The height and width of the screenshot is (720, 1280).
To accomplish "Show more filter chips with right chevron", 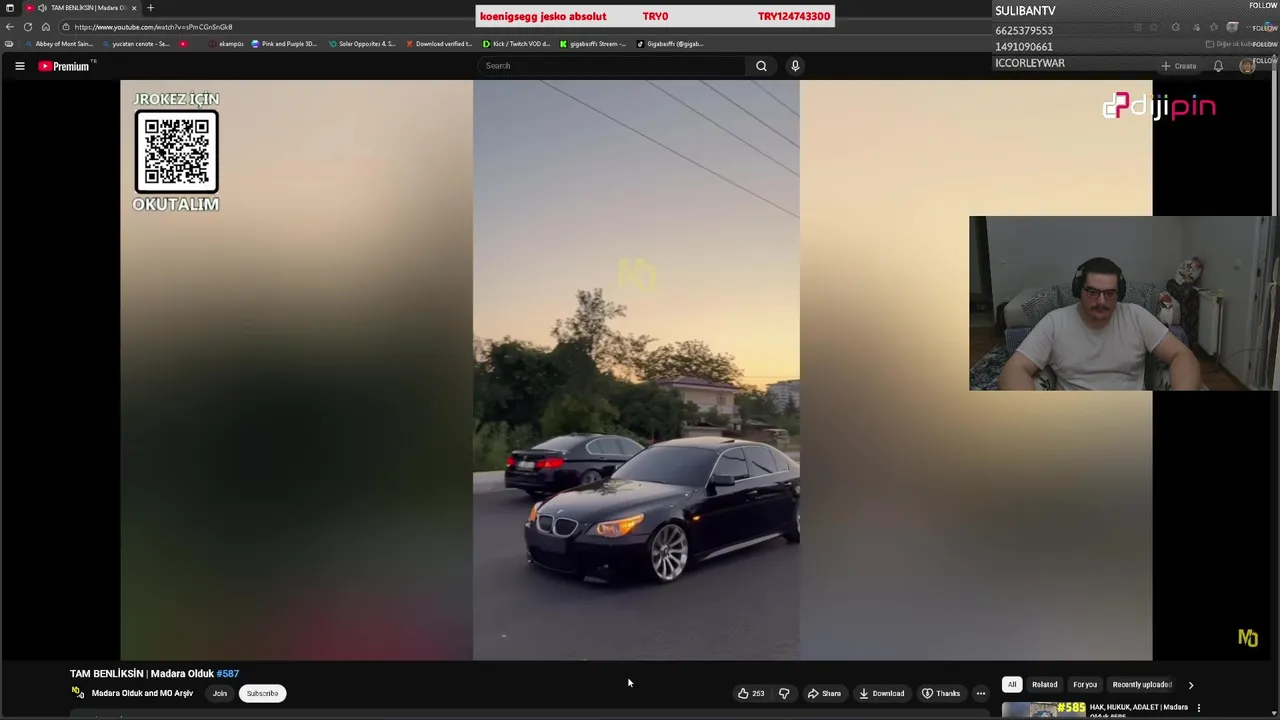I will coord(1190,685).
